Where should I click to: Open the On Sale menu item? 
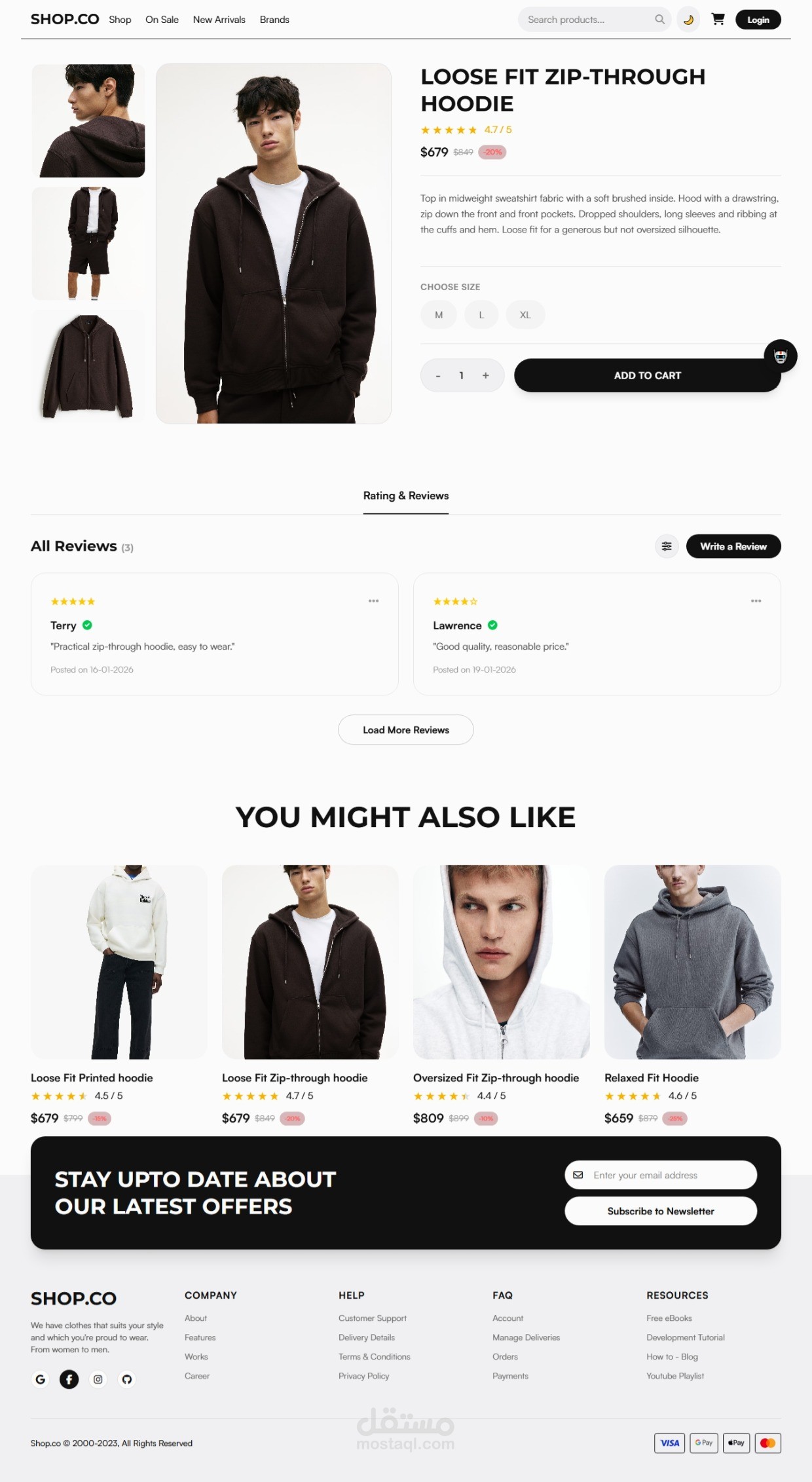click(x=162, y=20)
